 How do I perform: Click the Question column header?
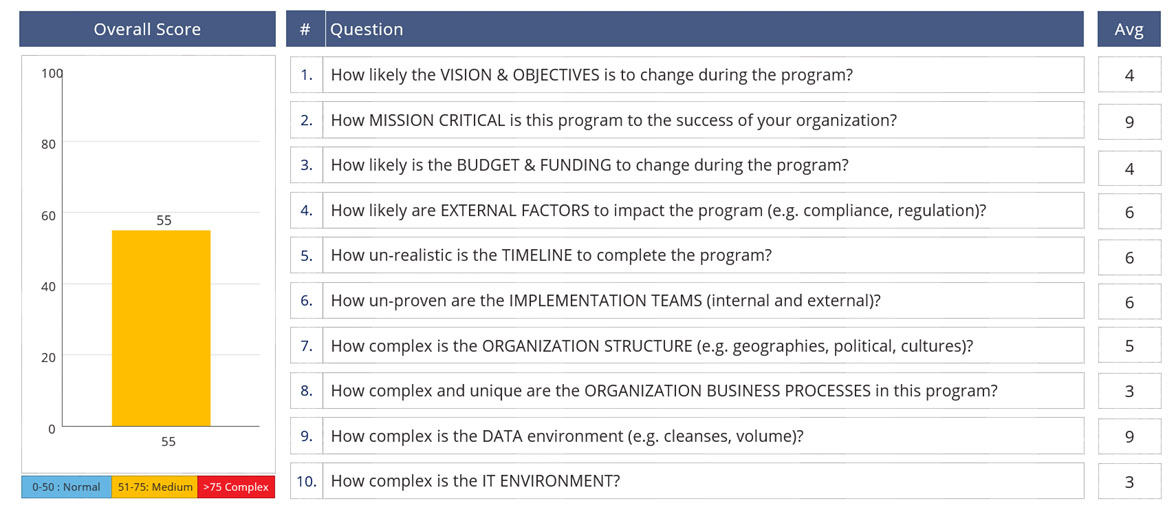[x=703, y=29]
